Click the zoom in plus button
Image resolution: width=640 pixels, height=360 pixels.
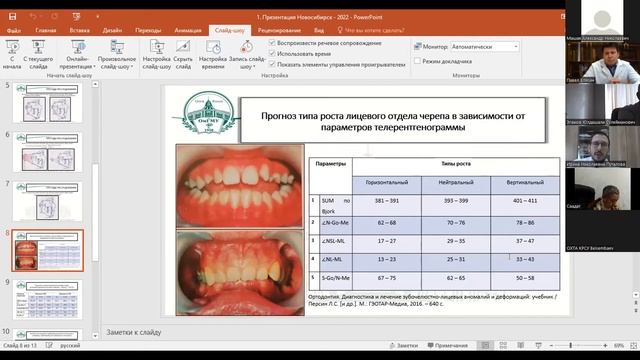(605, 346)
